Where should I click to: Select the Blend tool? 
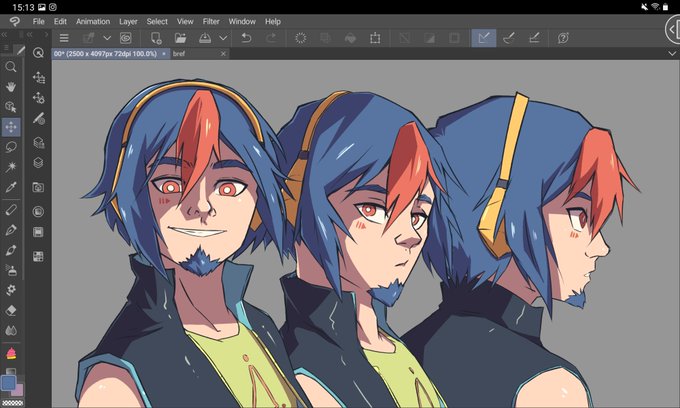11,330
